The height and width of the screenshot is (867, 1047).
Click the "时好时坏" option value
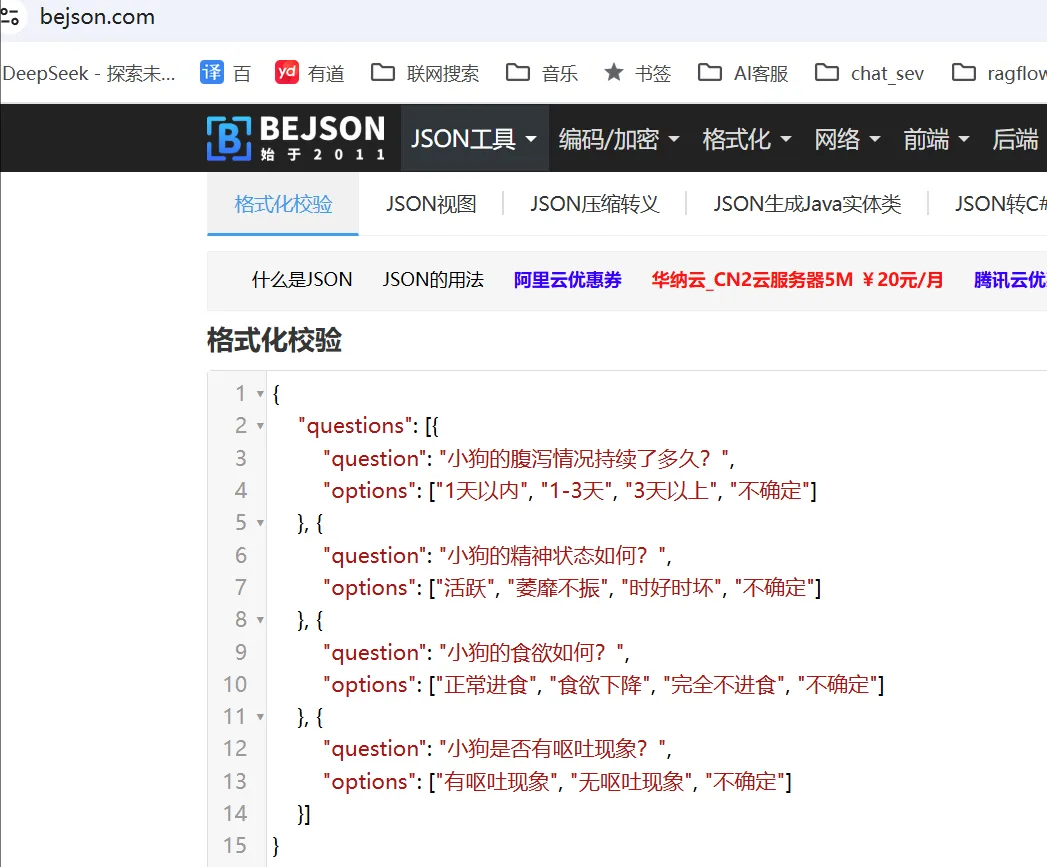point(672,588)
